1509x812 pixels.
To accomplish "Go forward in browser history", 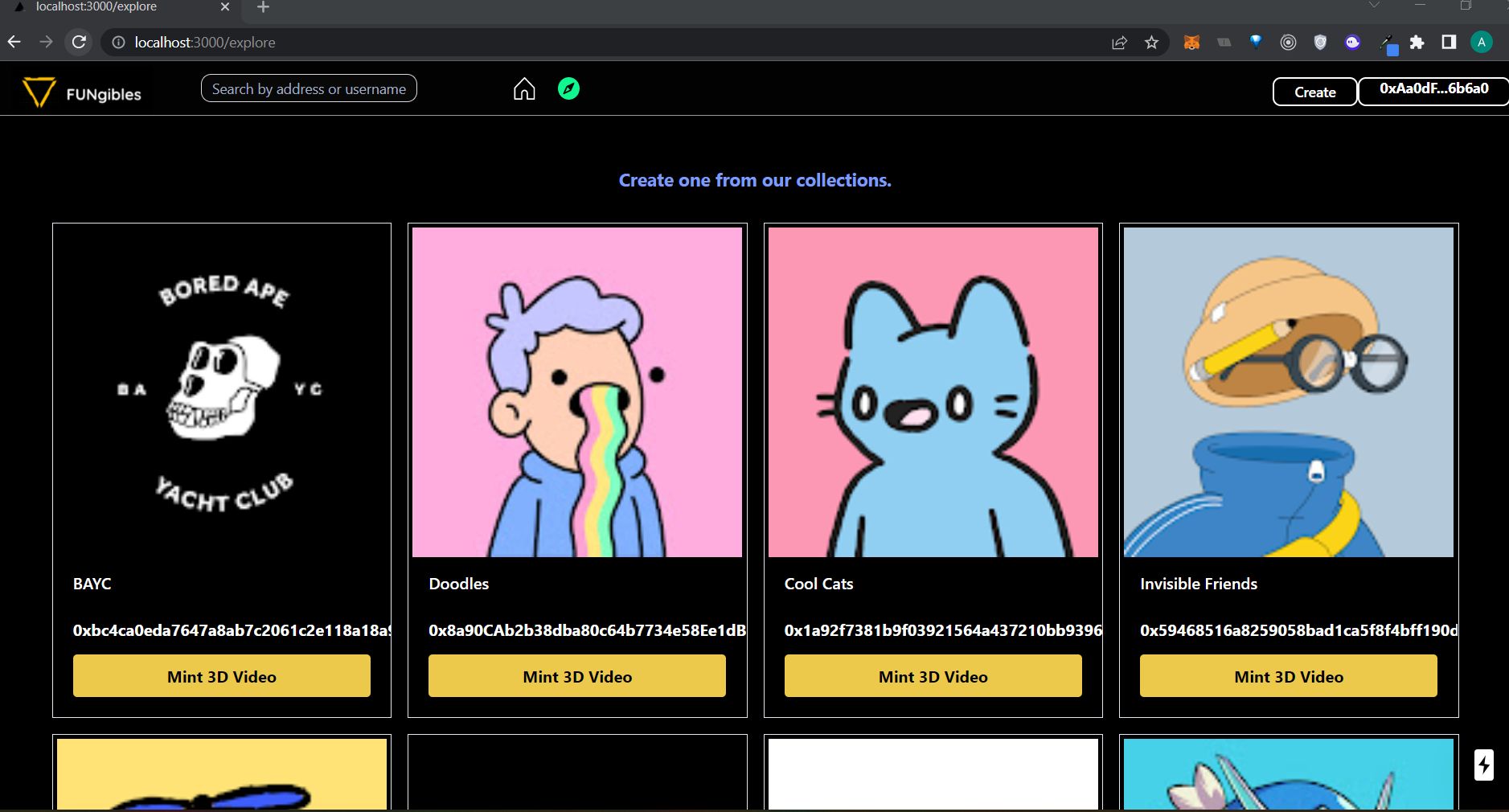I will 46,42.
